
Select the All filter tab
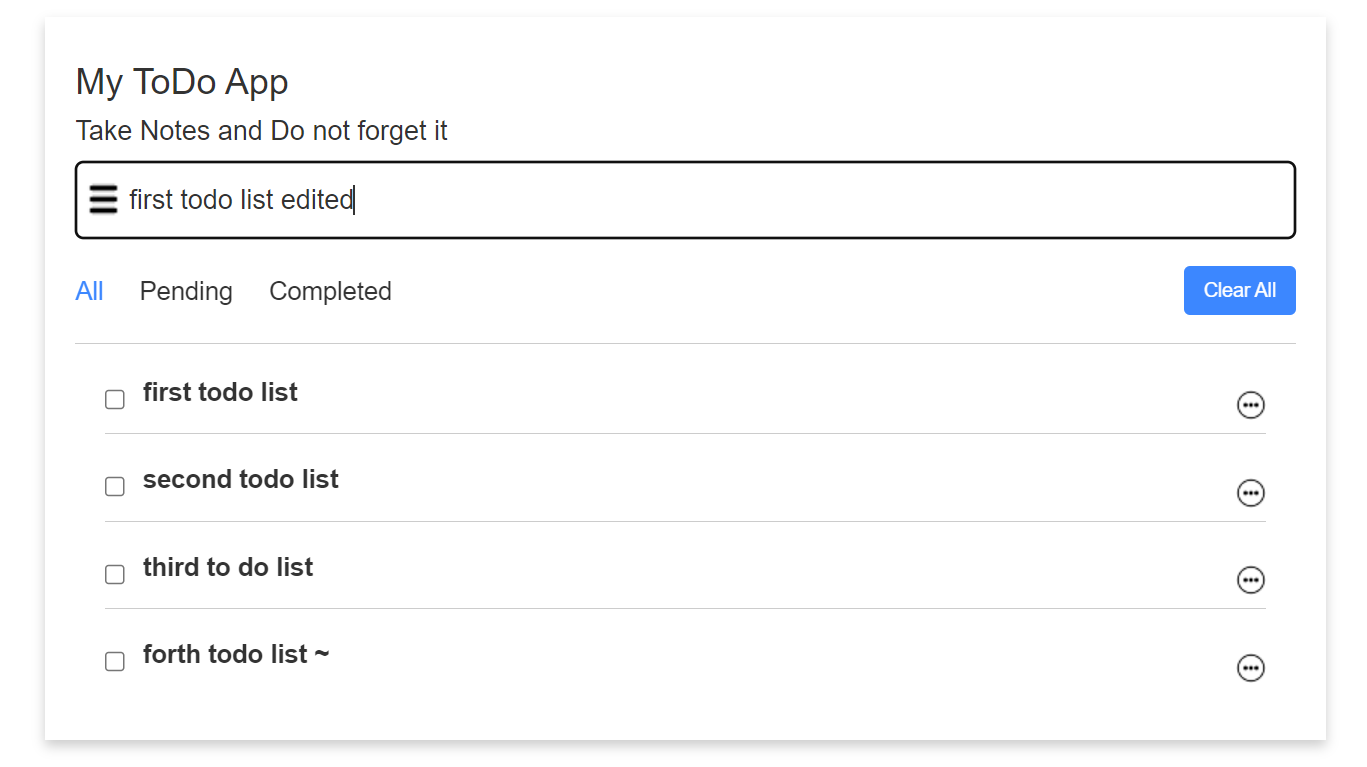coord(89,291)
